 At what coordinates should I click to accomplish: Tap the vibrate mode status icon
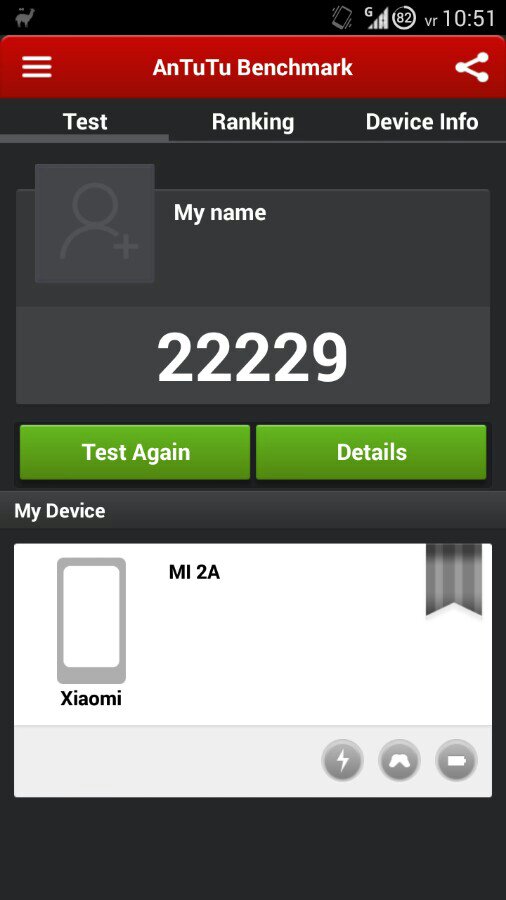342,17
